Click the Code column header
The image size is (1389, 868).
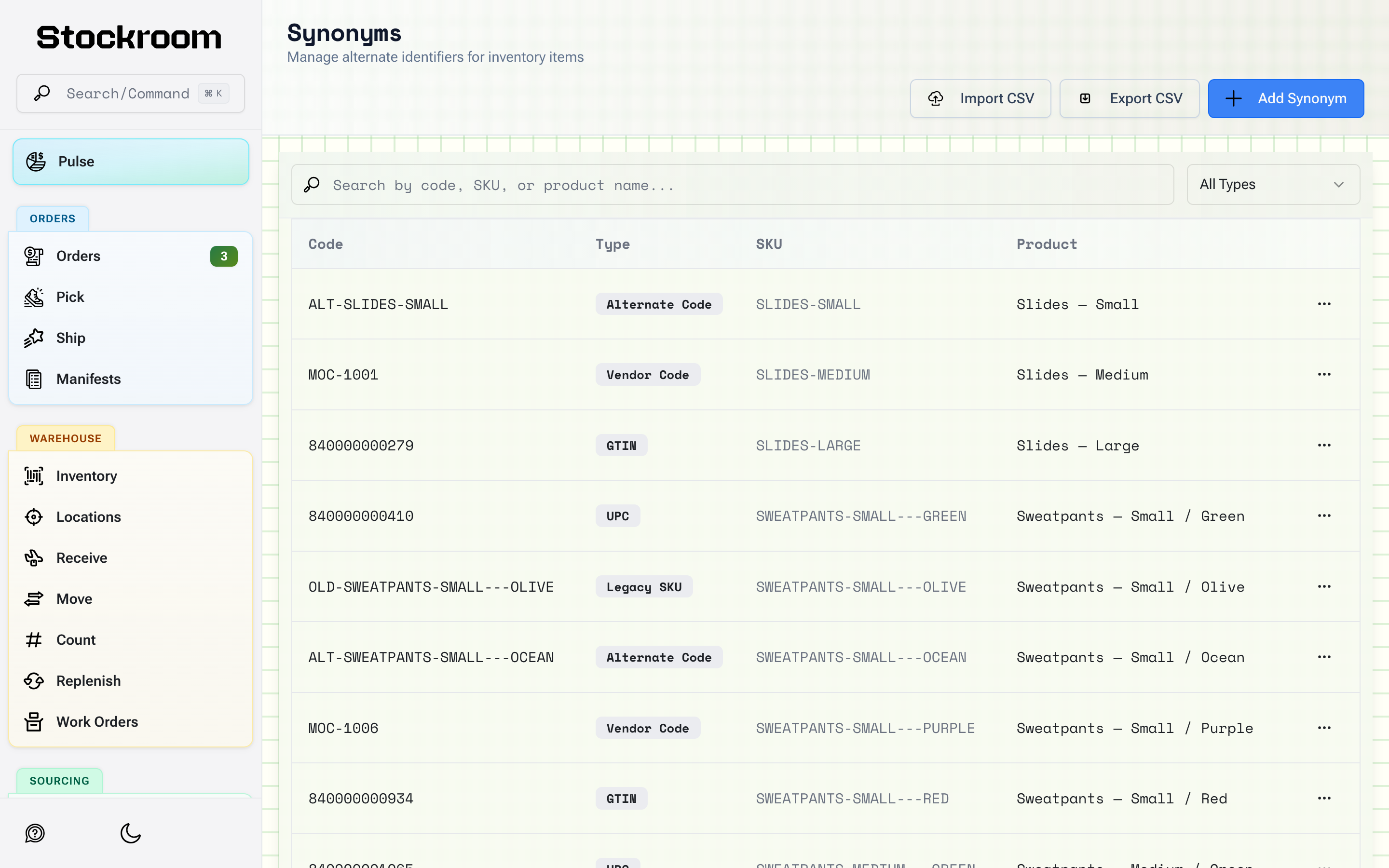pos(326,244)
